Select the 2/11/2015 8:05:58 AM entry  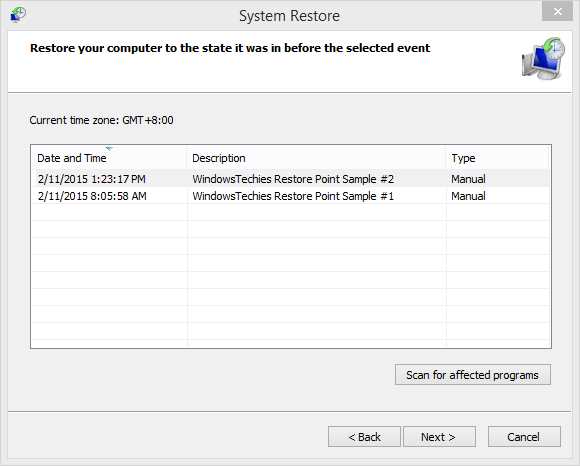(92, 196)
